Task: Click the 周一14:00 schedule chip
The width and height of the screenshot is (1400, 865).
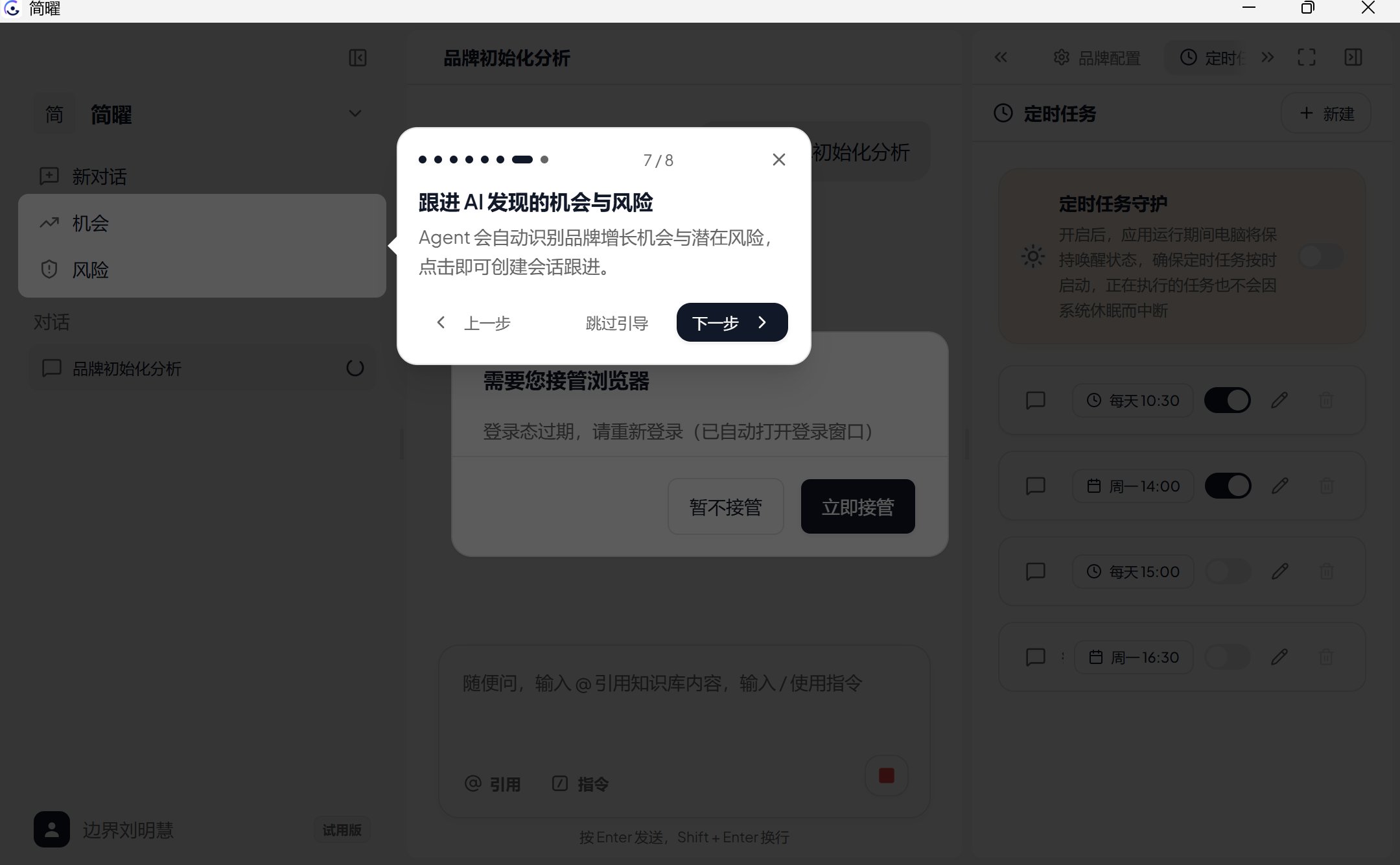Action: (x=1132, y=486)
